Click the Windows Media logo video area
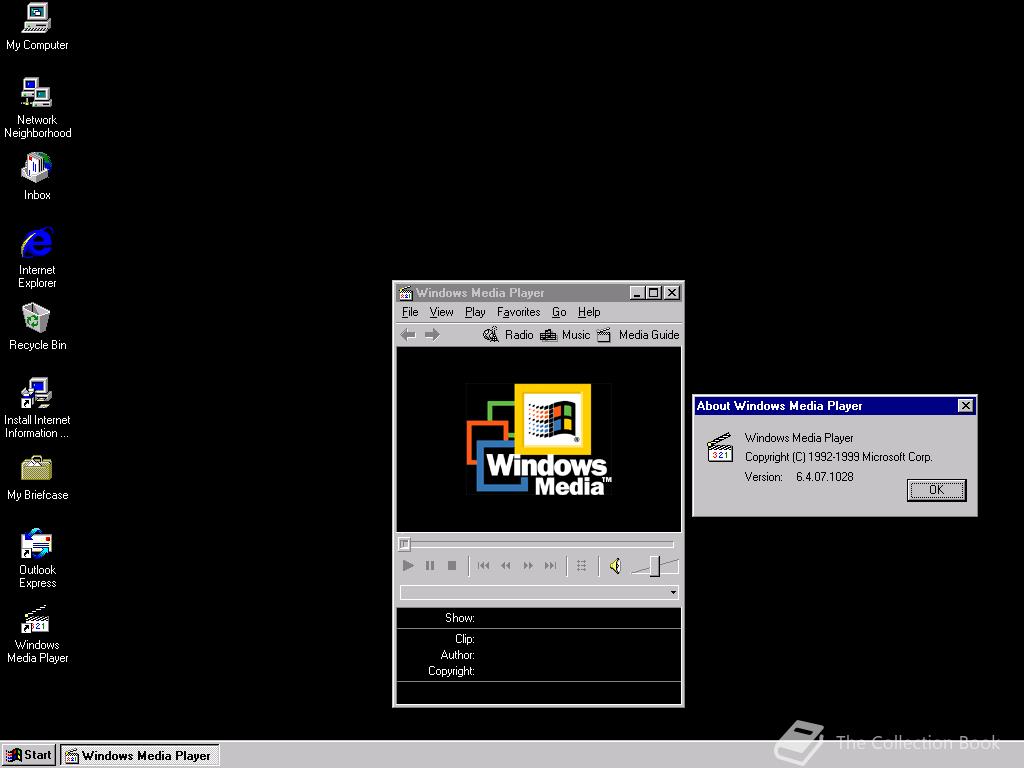This screenshot has width=1024, height=768. coord(539,440)
